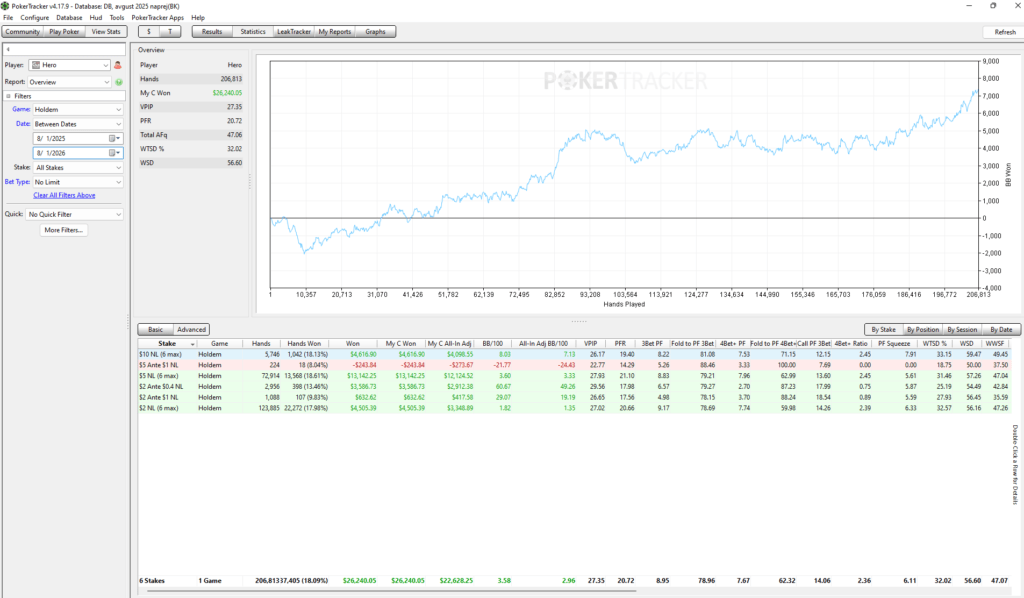The width and height of the screenshot is (1024, 598).
Task: Switch to the Advanced stats toggle
Action: (191, 330)
